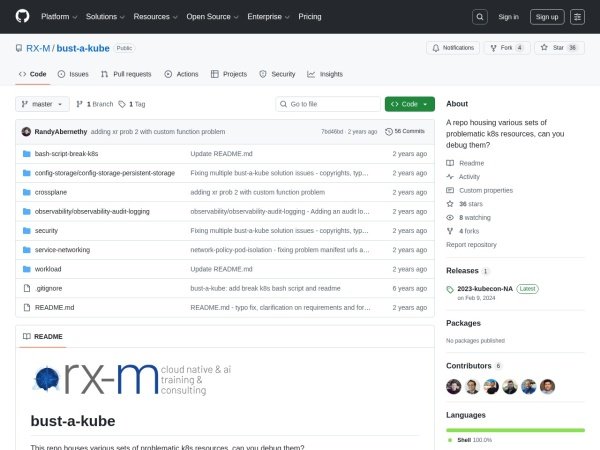Switch to the Insights tab
This screenshot has width=600, height=450.
tap(325, 74)
